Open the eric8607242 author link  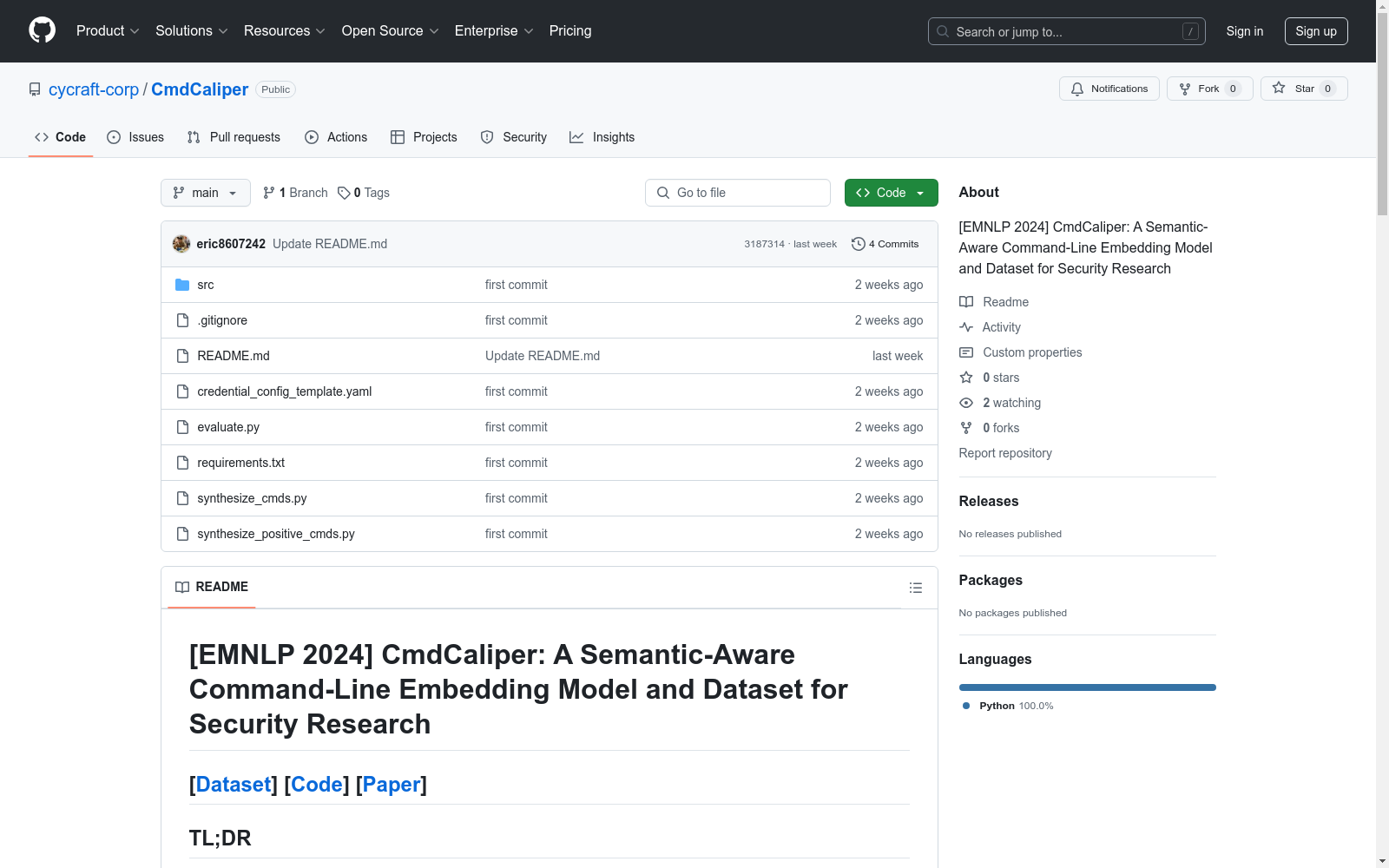coord(231,244)
